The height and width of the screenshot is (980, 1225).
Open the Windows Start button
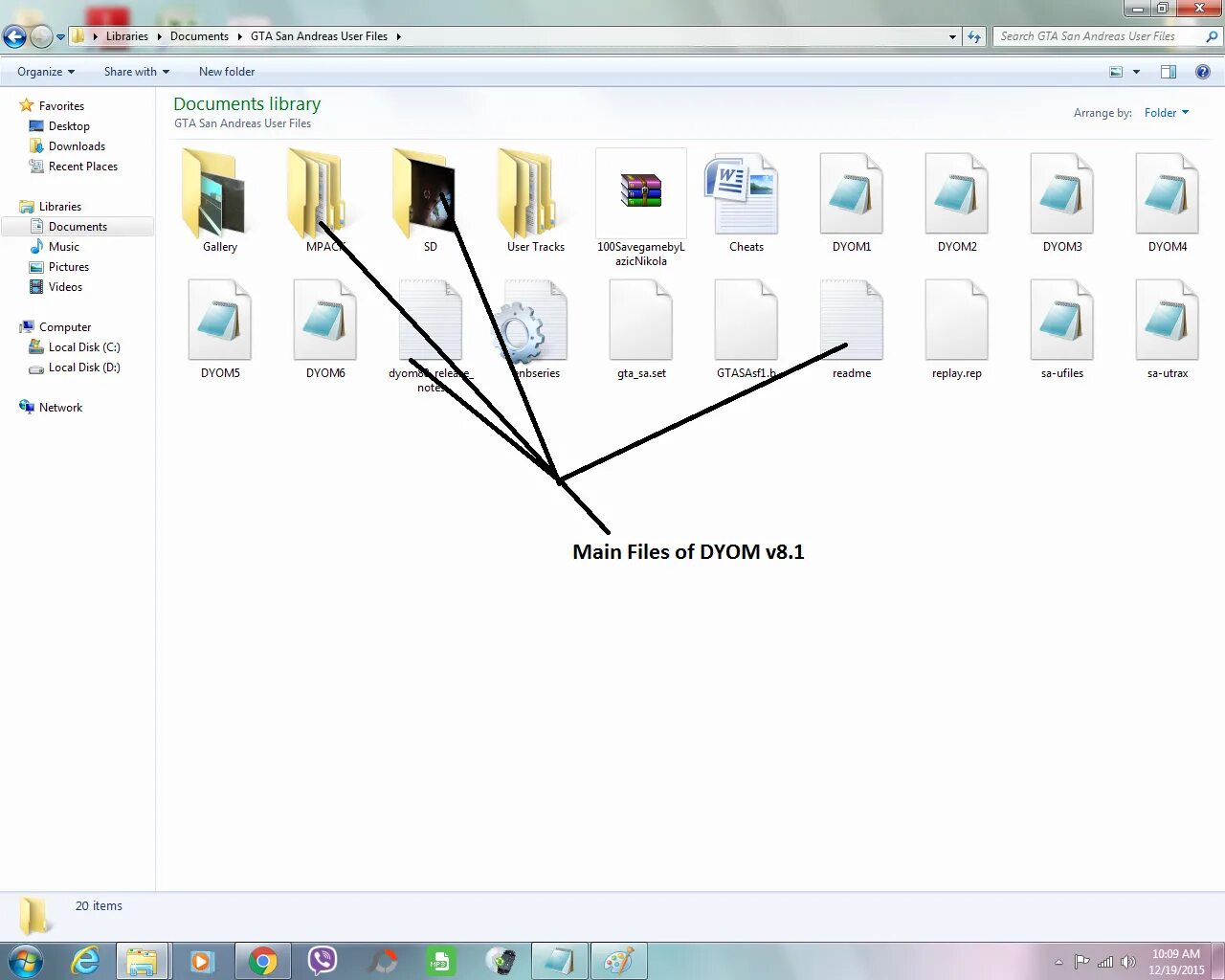25,960
